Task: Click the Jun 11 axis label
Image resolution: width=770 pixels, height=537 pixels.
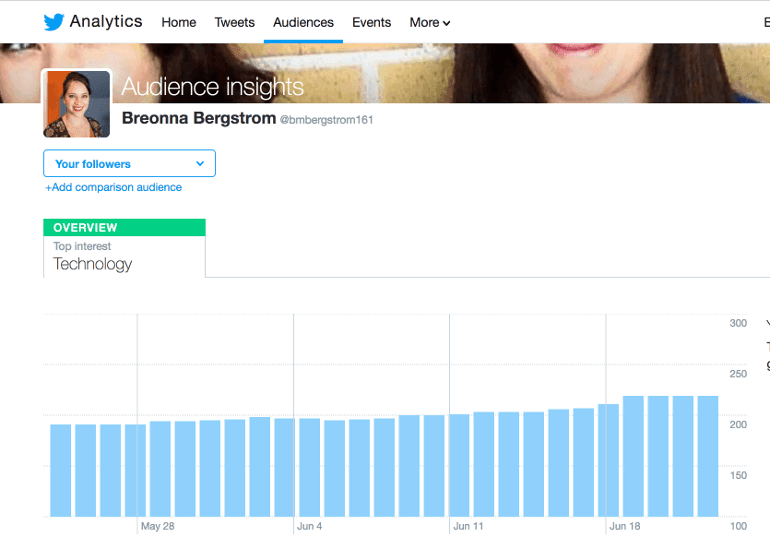Action: [x=468, y=526]
